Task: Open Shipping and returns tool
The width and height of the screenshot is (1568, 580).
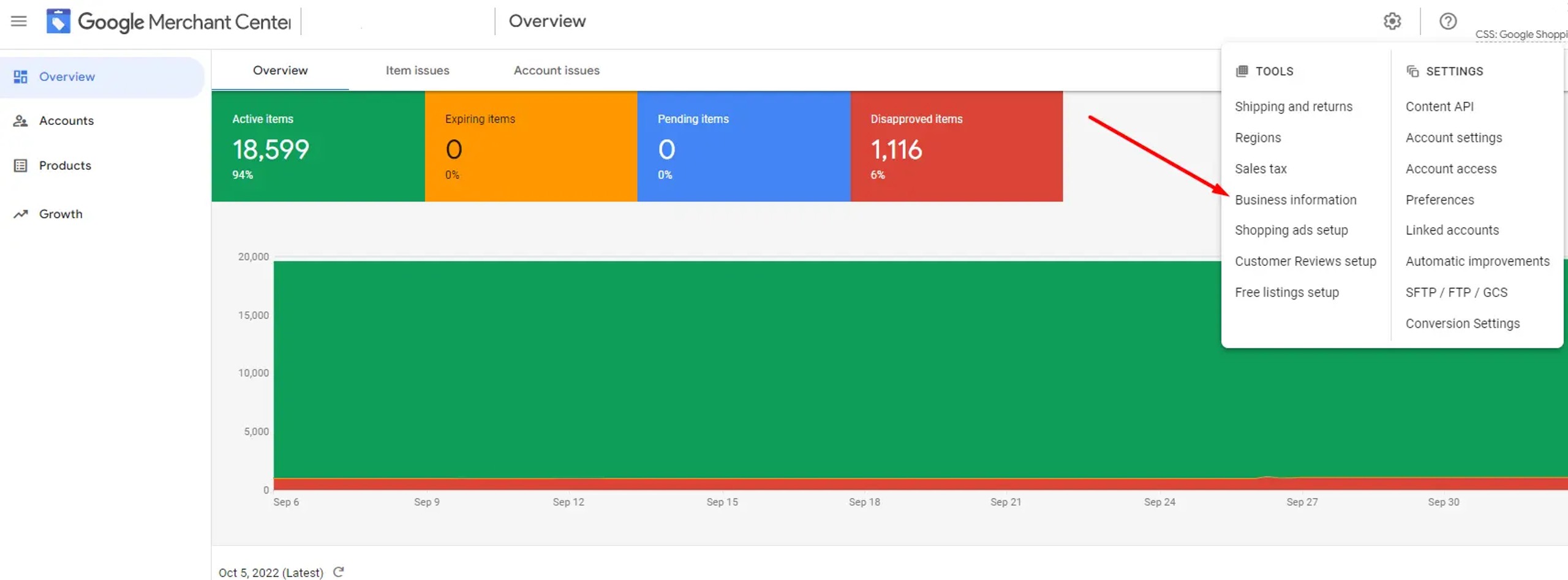Action: pyautogui.click(x=1294, y=107)
